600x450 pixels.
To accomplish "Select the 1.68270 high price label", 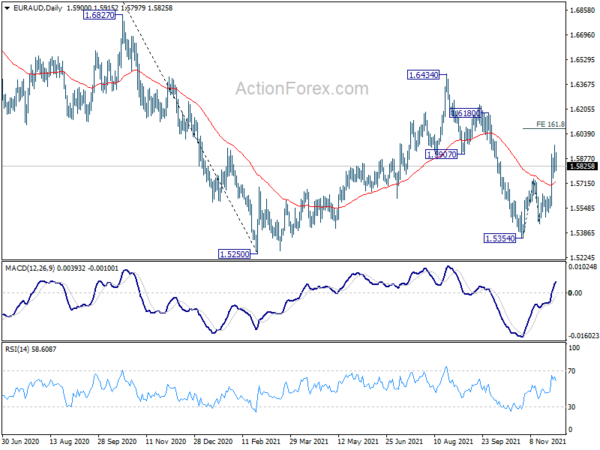I will [x=99, y=15].
